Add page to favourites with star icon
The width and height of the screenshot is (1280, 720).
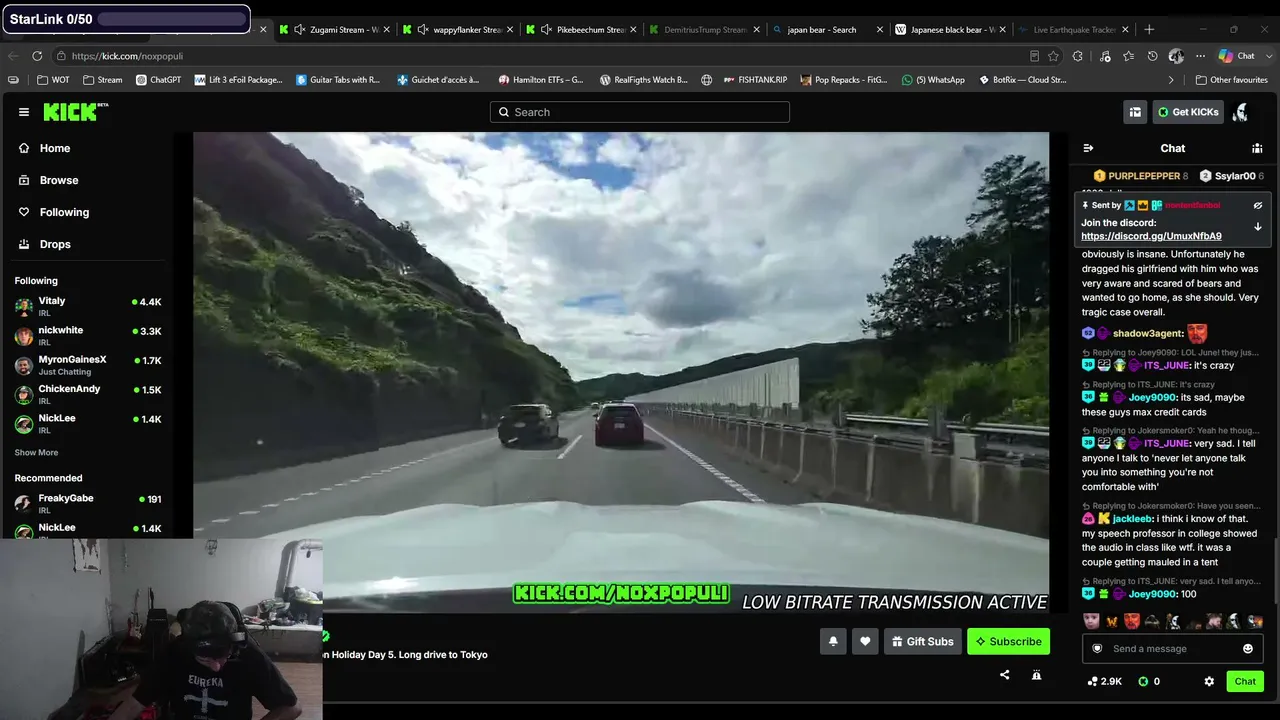[1053, 56]
